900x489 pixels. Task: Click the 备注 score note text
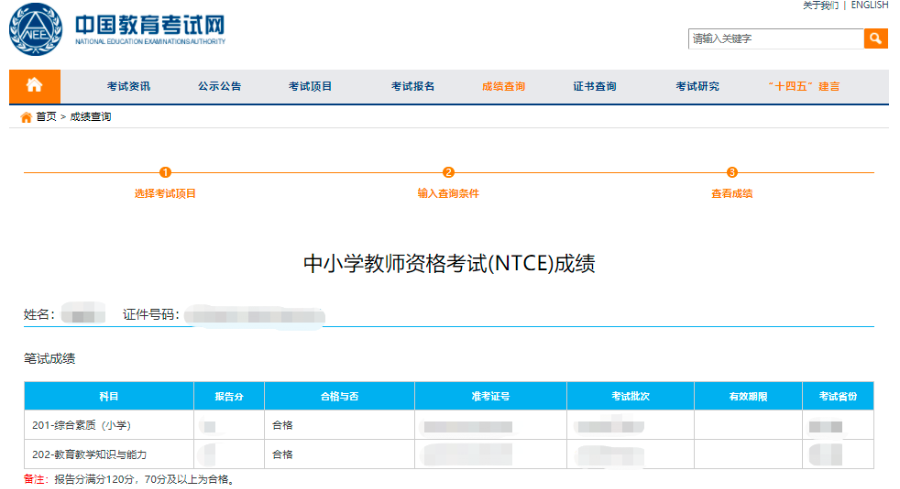130,479
